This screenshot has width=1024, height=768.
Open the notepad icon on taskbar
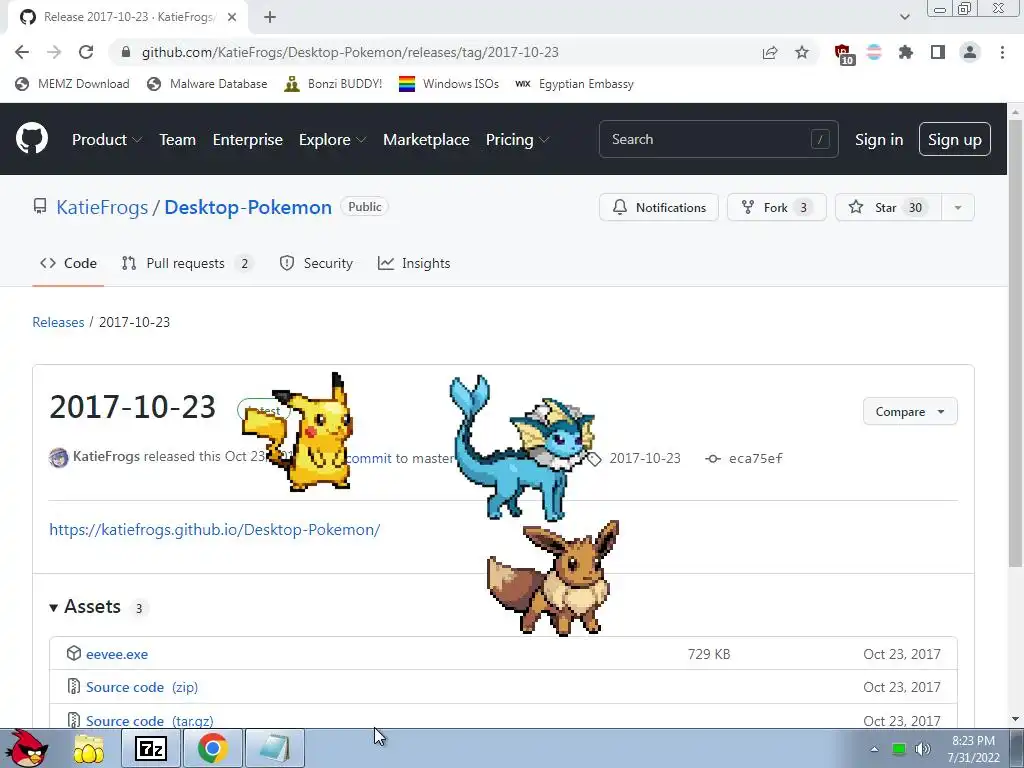(274, 748)
